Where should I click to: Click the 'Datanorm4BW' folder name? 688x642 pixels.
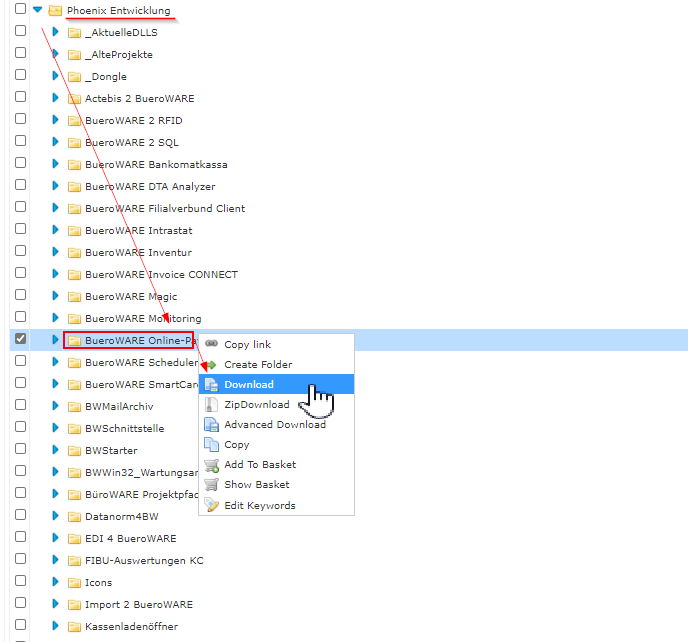(x=122, y=516)
